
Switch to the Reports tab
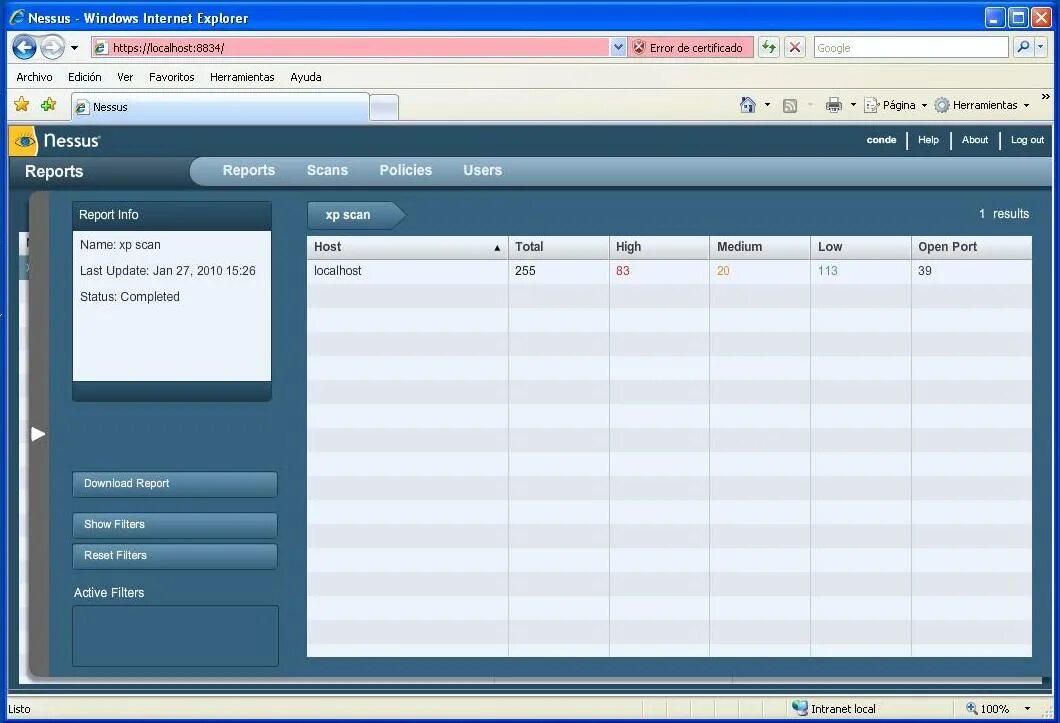coord(249,170)
